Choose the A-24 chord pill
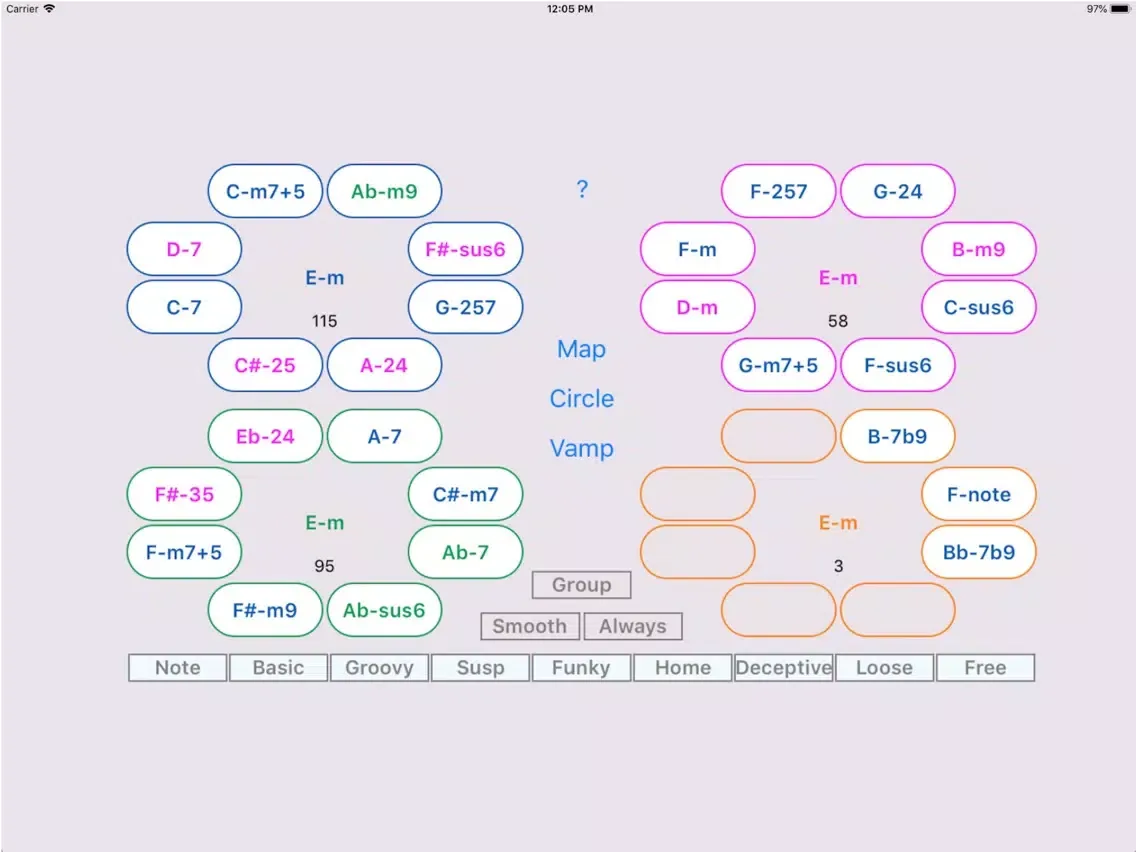Image resolution: width=1136 pixels, height=852 pixels. click(384, 365)
